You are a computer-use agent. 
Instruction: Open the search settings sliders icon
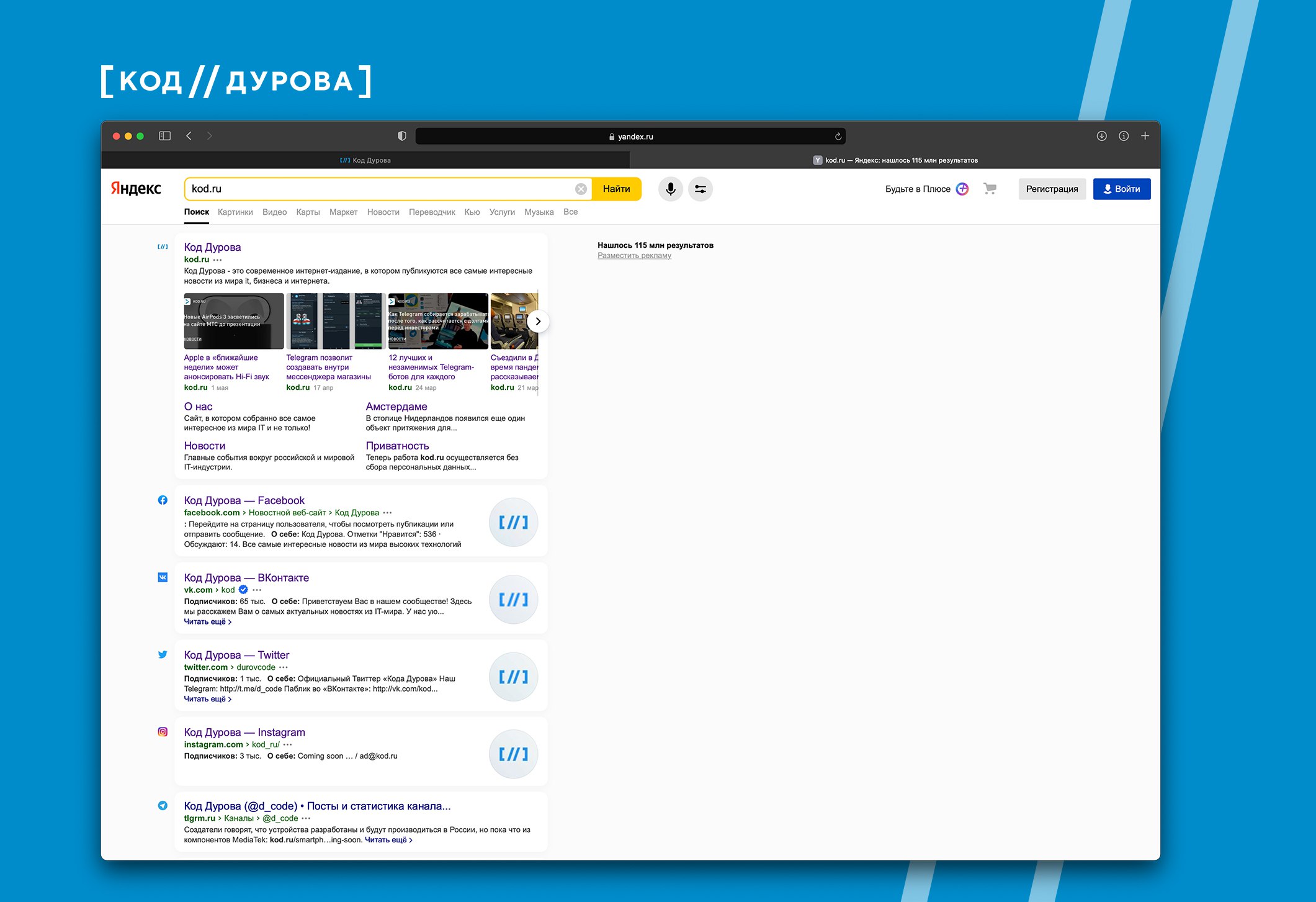[700, 189]
